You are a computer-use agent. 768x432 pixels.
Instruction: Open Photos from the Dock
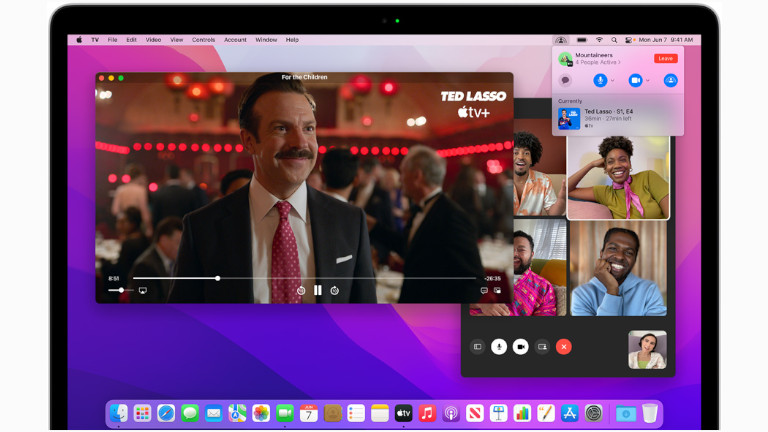pos(261,413)
